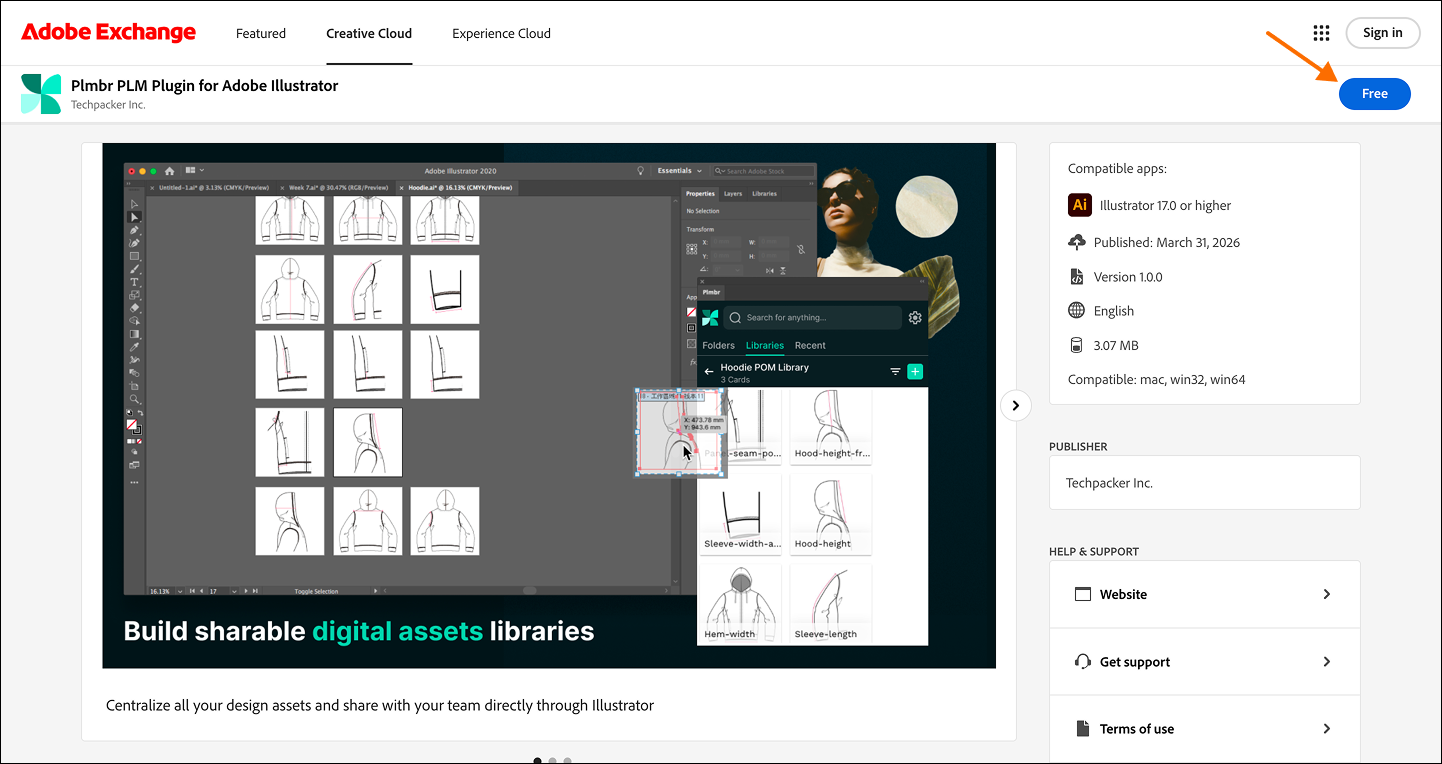Click the Adobe Exchange logo

pyautogui.click(x=108, y=31)
